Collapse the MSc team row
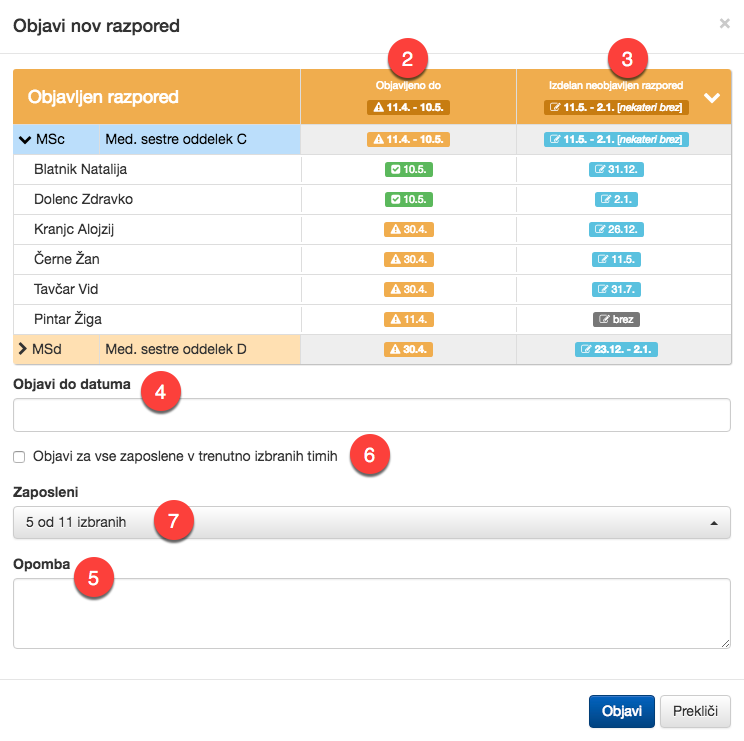Image resolution: width=744 pixels, height=741 pixels. [26, 140]
